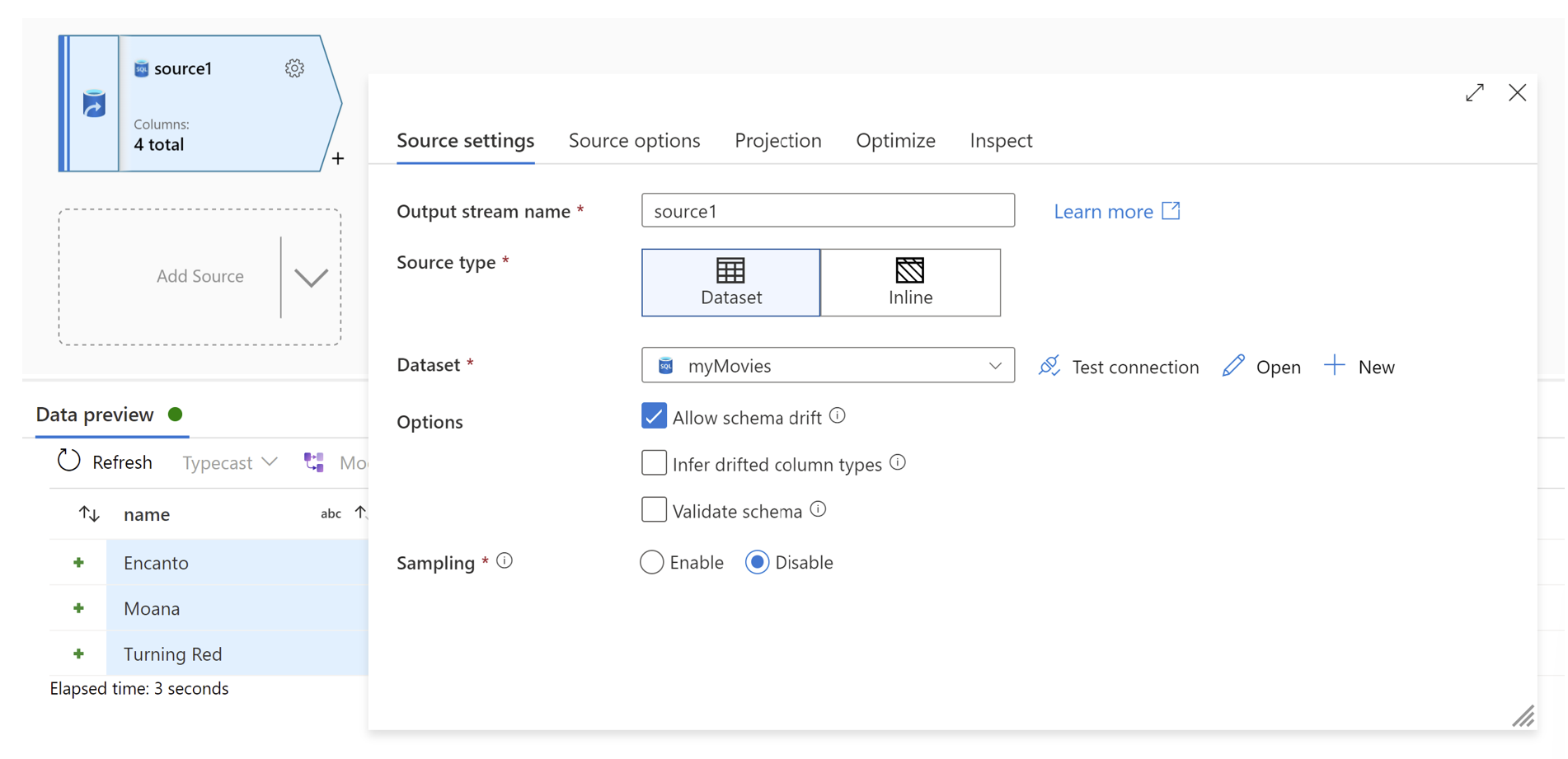This screenshot has height=759, width=1568.
Task: Click info icon beside Allow schema drift
Action: click(x=838, y=416)
